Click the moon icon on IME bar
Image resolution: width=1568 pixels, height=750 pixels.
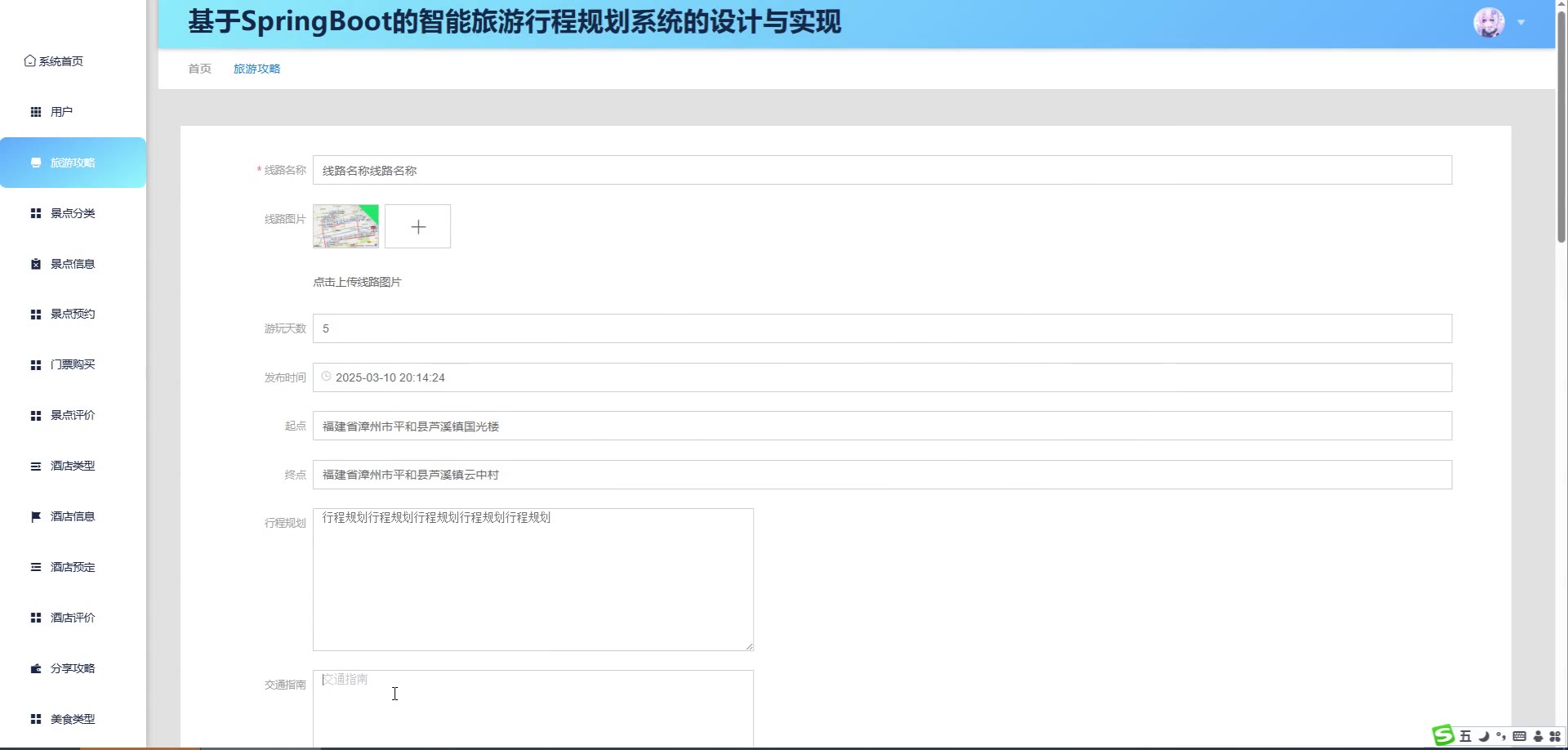(1483, 736)
